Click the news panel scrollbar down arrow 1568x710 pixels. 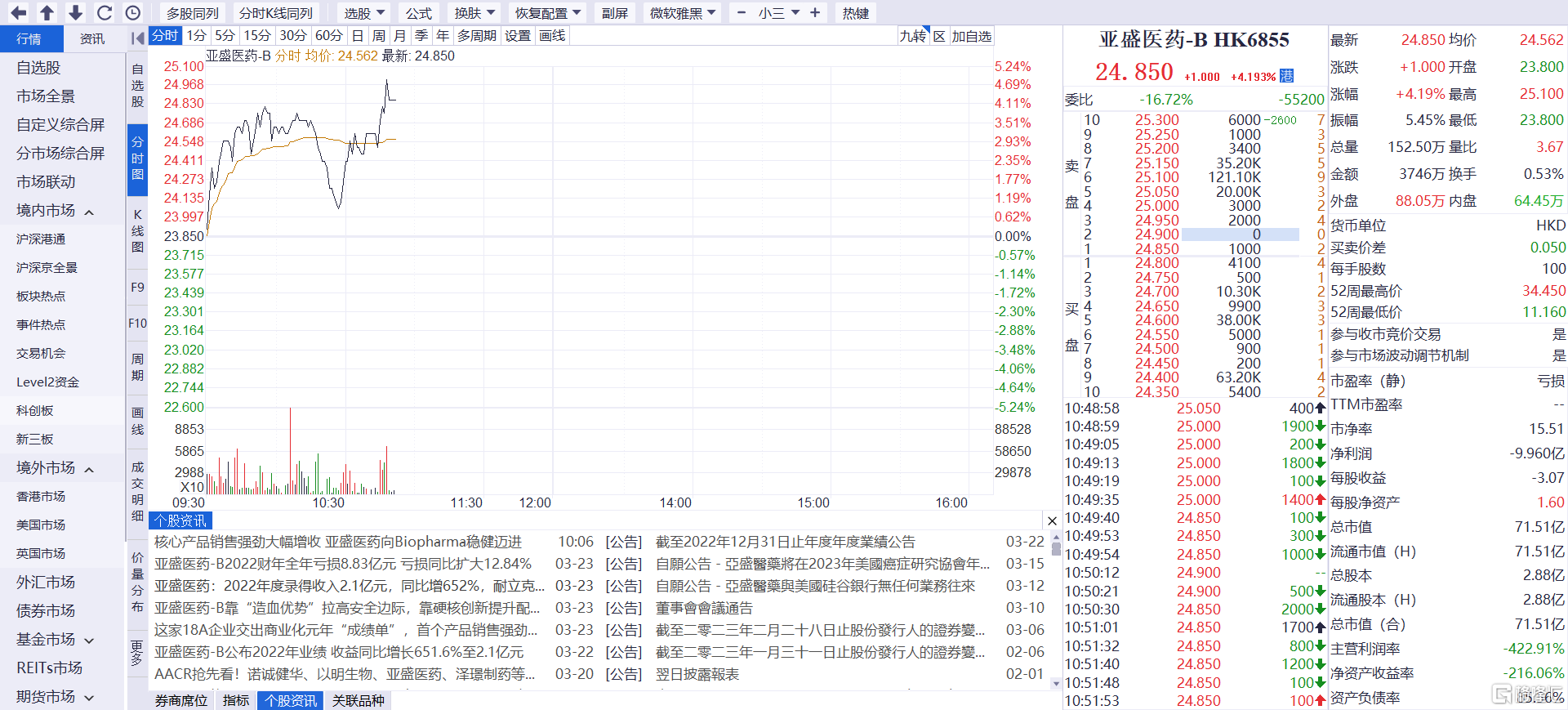click(1056, 684)
